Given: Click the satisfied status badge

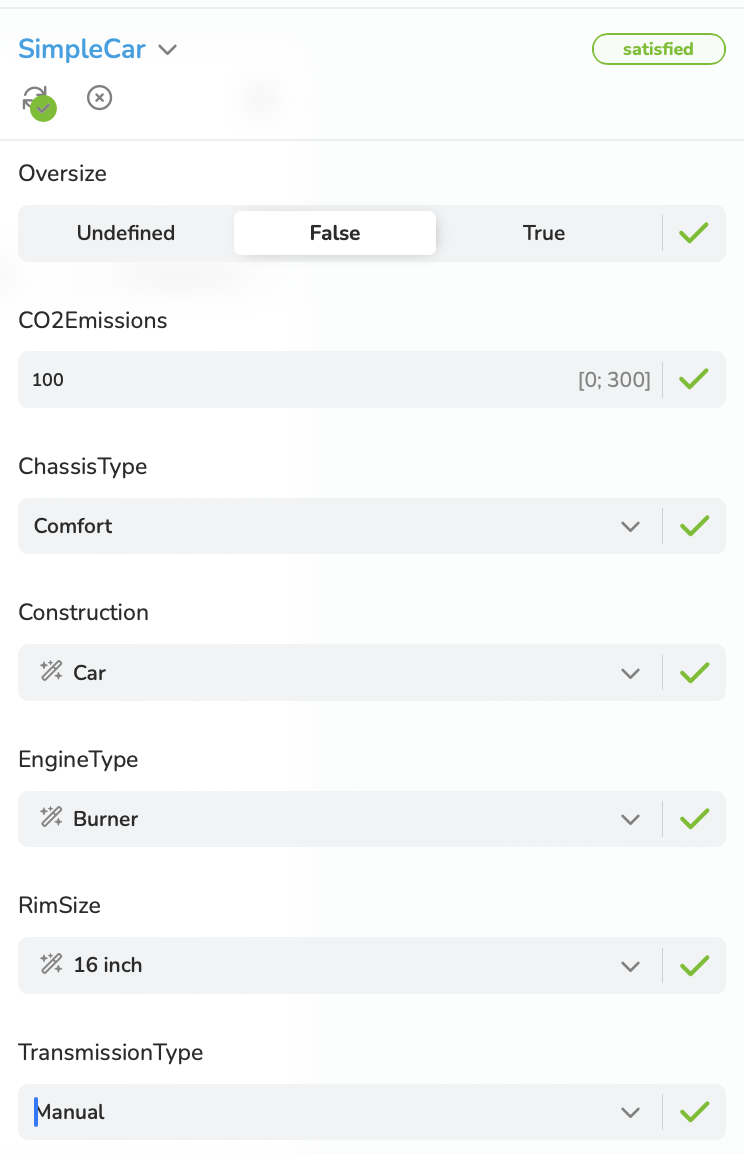Looking at the screenshot, I should [x=659, y=49].
